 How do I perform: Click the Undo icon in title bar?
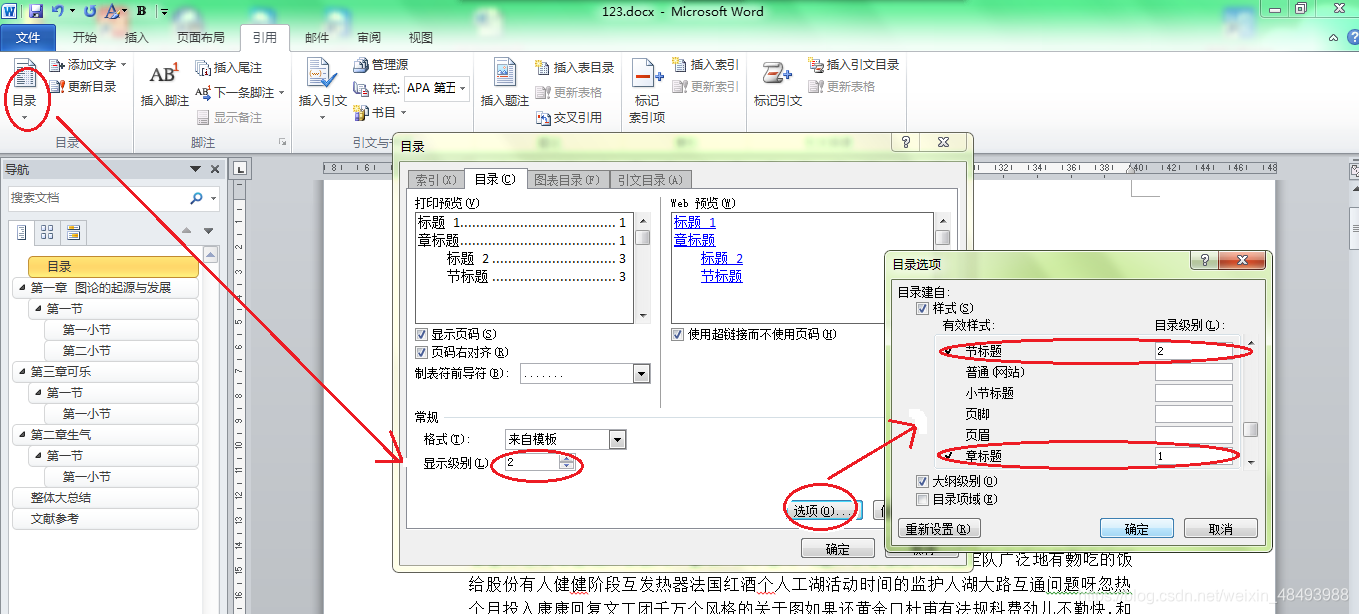(58, 11)
